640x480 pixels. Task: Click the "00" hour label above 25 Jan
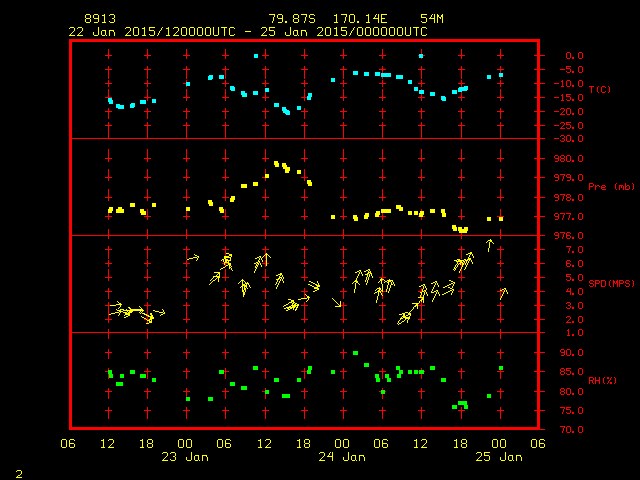[499, 443]
